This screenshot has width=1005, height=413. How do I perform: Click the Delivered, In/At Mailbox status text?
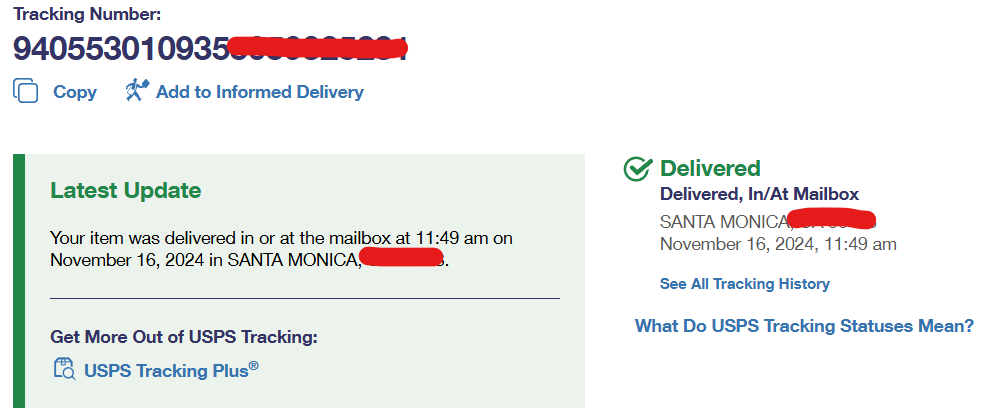pos(759,194)
